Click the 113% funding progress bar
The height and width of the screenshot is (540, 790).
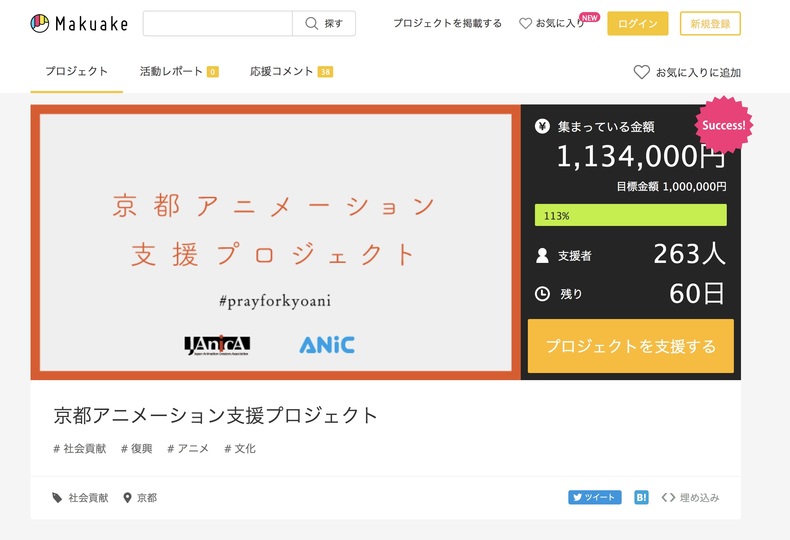630,215
